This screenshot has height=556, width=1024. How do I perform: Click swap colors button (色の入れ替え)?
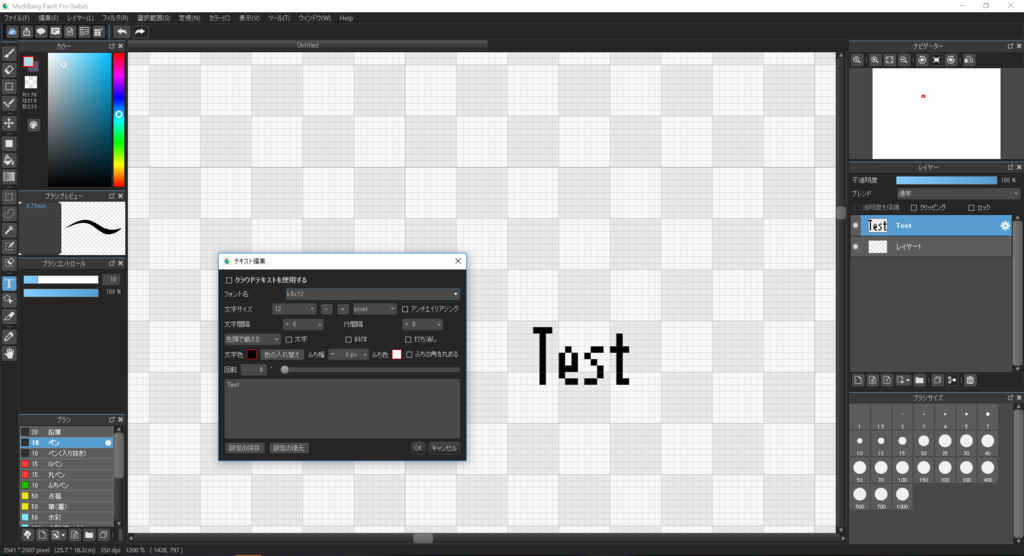click(282, 355)
